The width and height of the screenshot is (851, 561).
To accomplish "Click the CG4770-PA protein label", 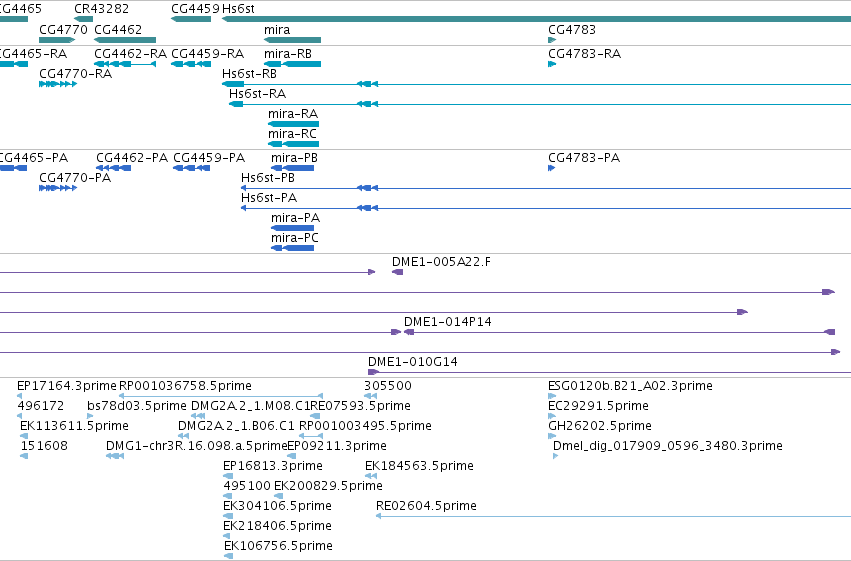I will [75, 177].
